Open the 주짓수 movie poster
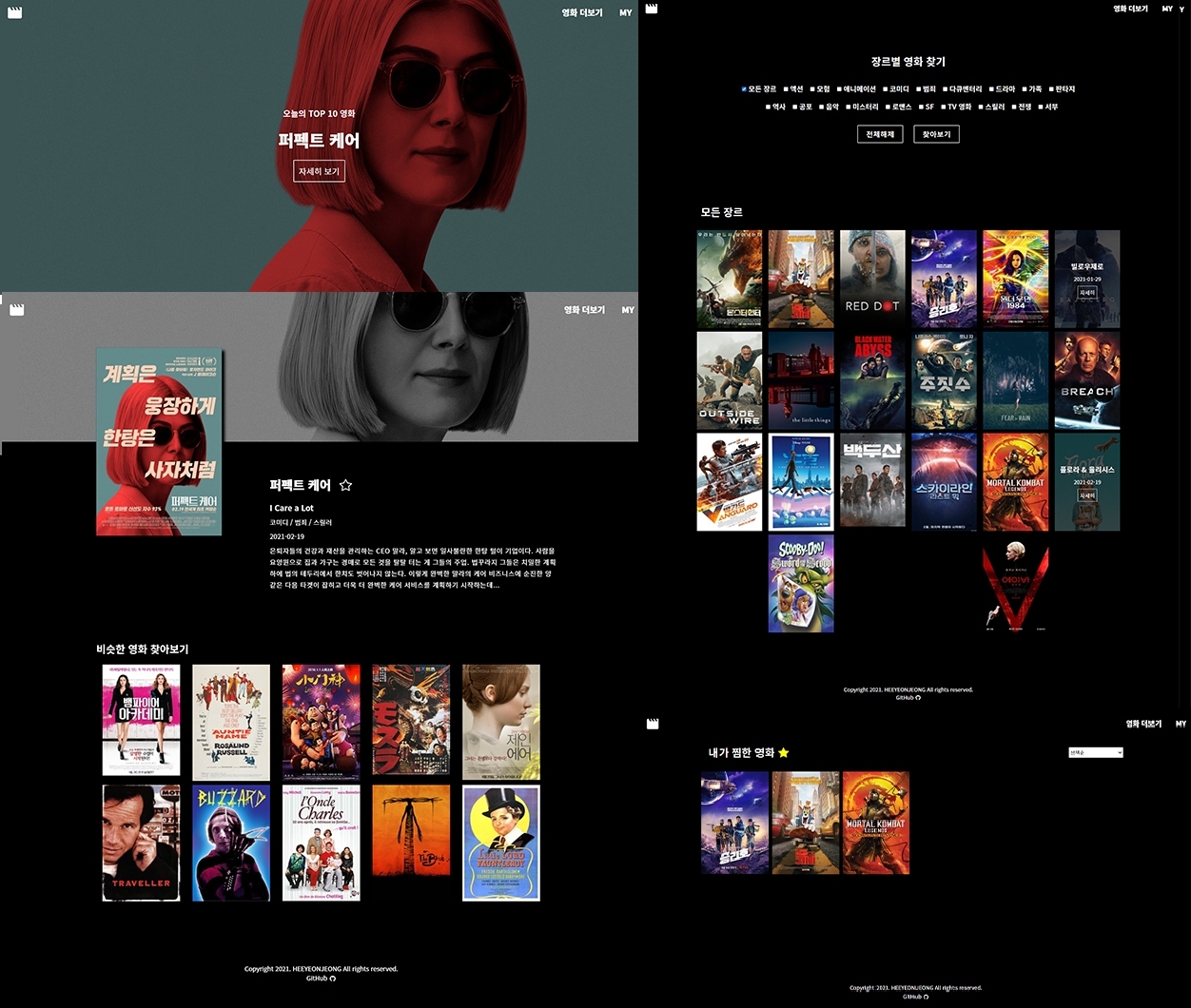1191x1008 pixels. pos(944,380)
